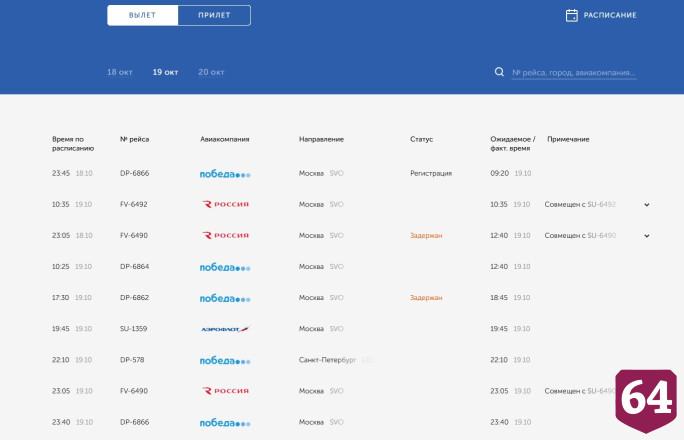This screenshot has height=440, width=684.
Task: Click the Россия logo in FV-6490 23:05 19.10 row
Action: [x=226, y=391]
